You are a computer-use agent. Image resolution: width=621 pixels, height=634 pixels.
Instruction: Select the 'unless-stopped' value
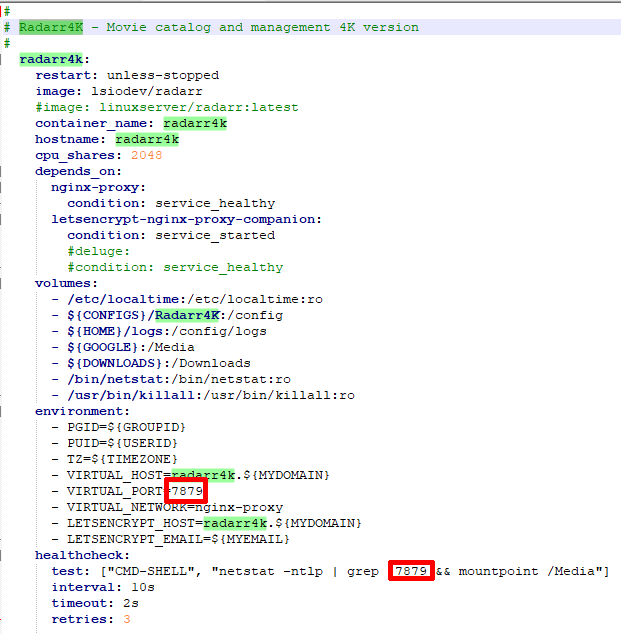pyautogui.click(x=163, y=75)
